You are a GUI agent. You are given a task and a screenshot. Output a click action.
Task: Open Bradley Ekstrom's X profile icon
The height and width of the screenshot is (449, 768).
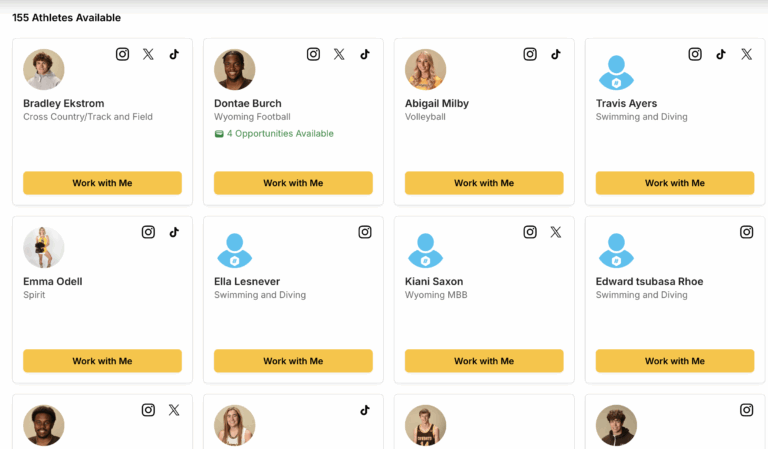tap(148, 54)
